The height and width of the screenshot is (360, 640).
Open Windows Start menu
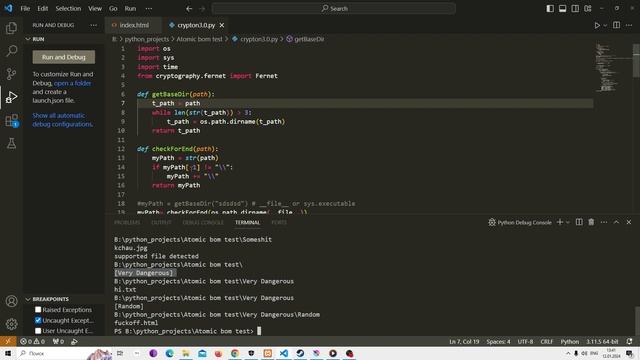click(x=8, y=353)
